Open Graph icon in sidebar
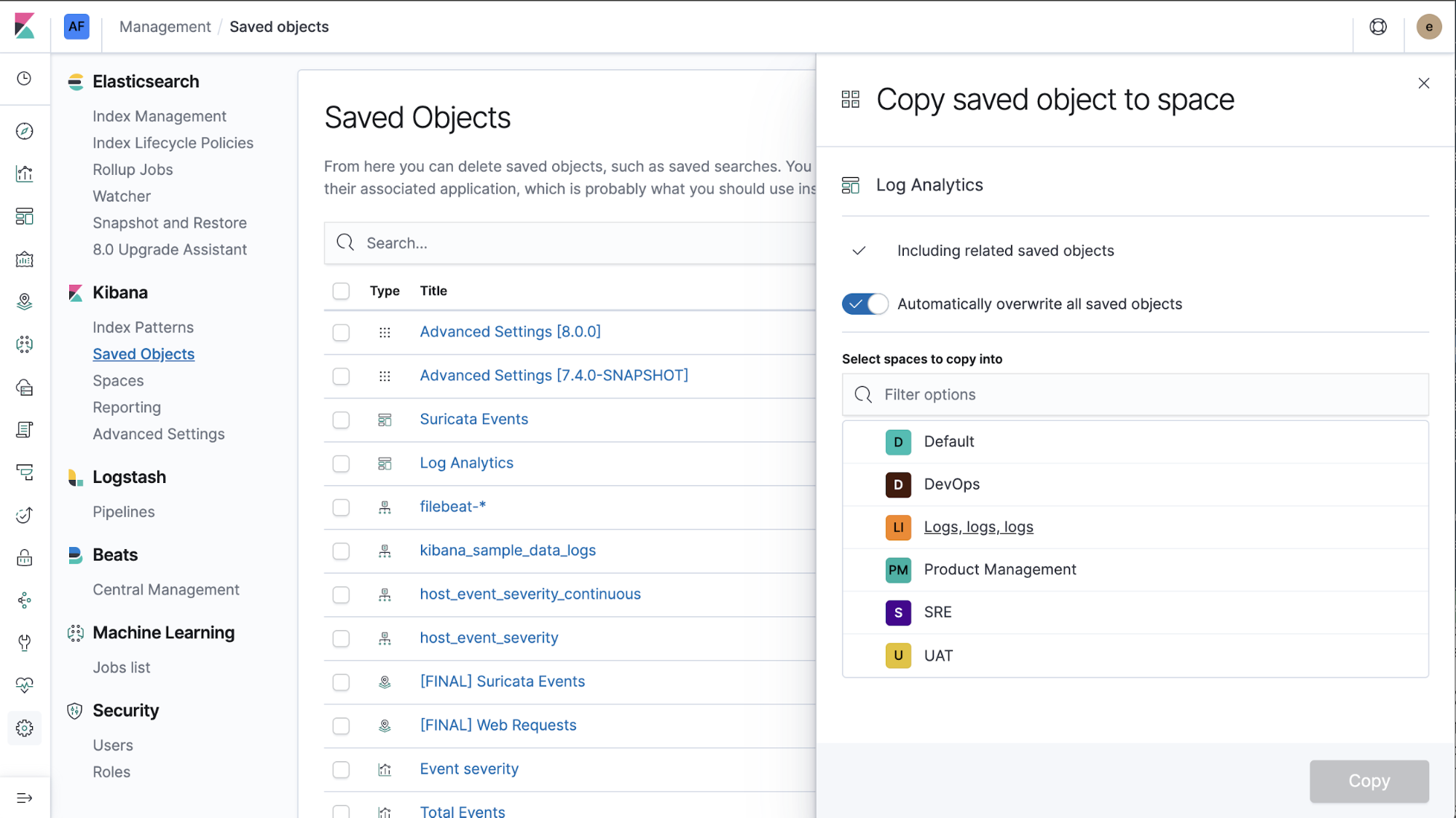Viewport: 1456px width, 818px height. [25, 600]
